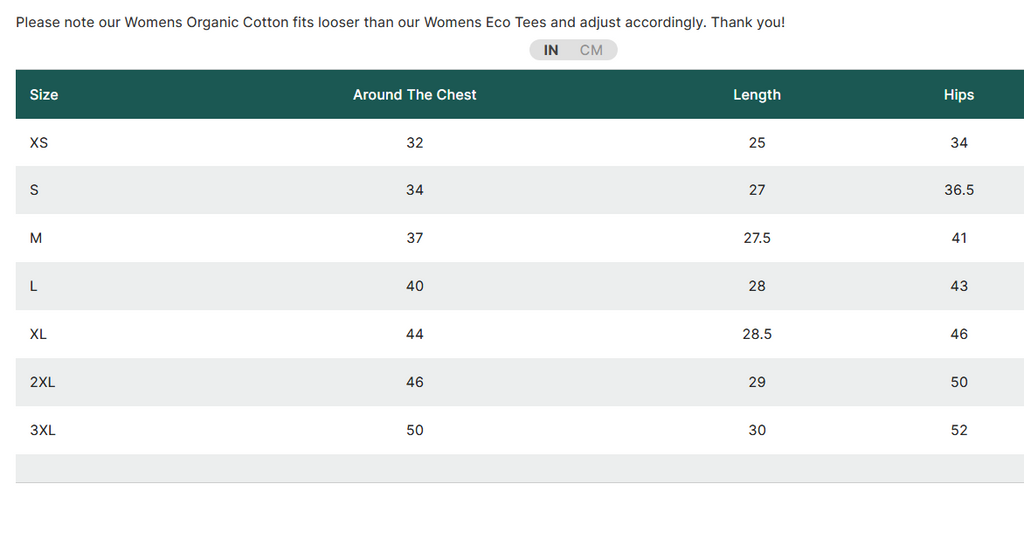Click the Around The Chest header

[415, 95]
